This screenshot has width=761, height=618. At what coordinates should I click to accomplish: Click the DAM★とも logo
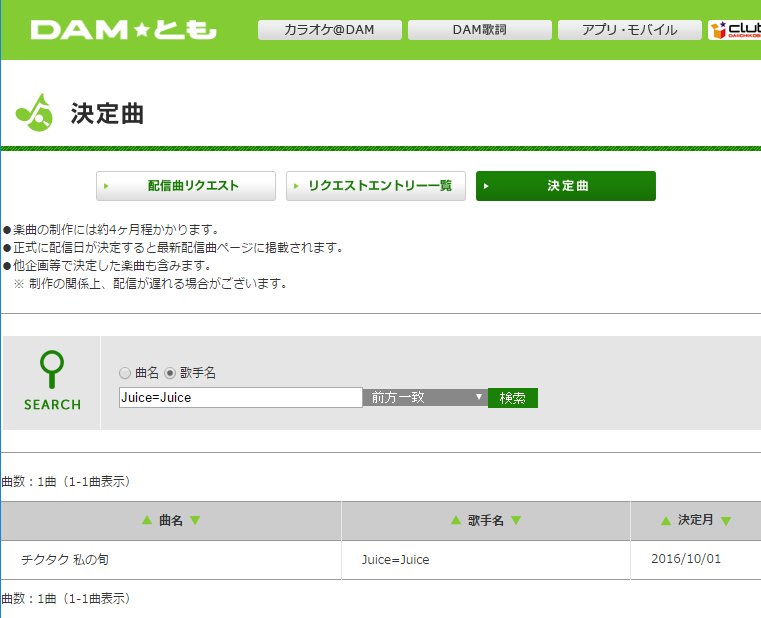coord(123,30)
